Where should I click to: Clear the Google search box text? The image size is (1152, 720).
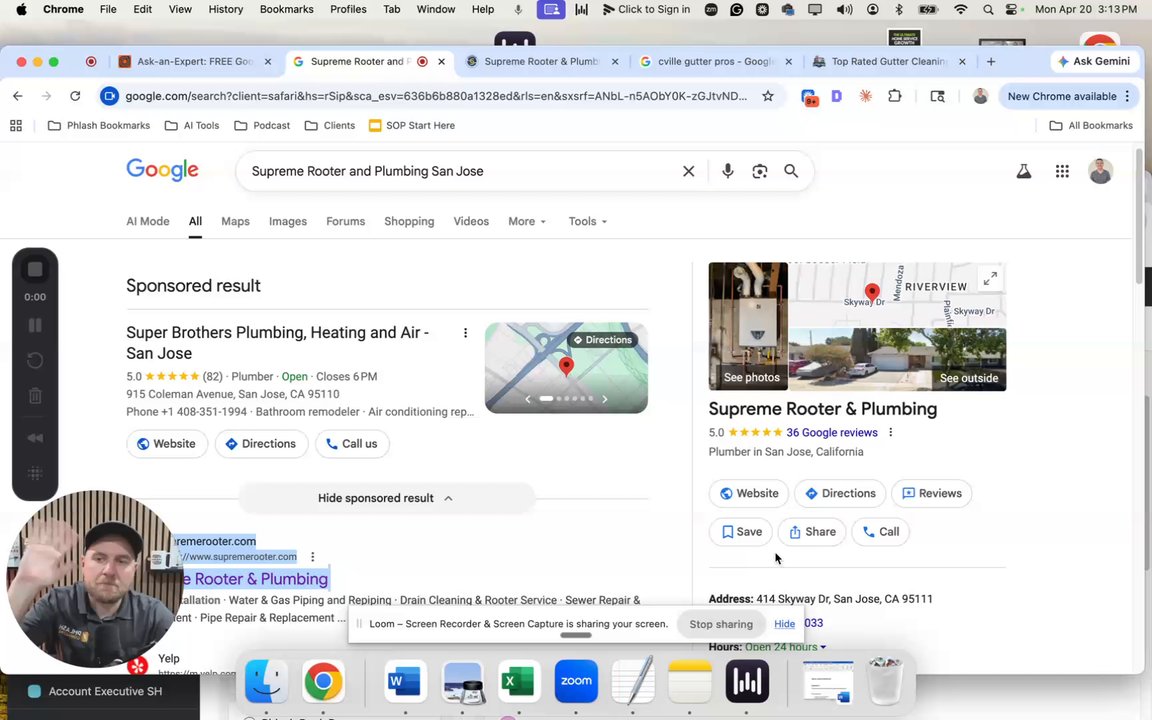pos(688,171)
